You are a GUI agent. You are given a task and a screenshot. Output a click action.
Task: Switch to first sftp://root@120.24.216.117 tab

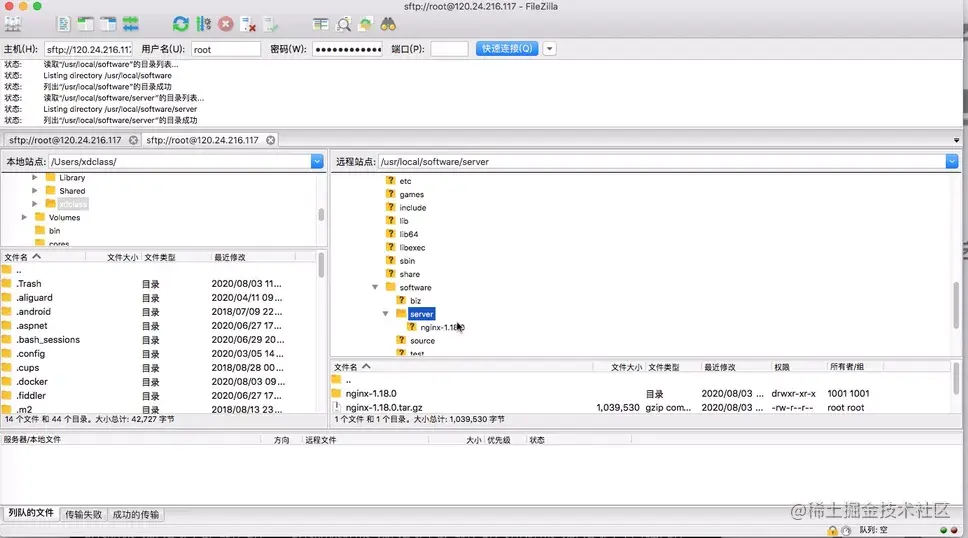(65, 140)
